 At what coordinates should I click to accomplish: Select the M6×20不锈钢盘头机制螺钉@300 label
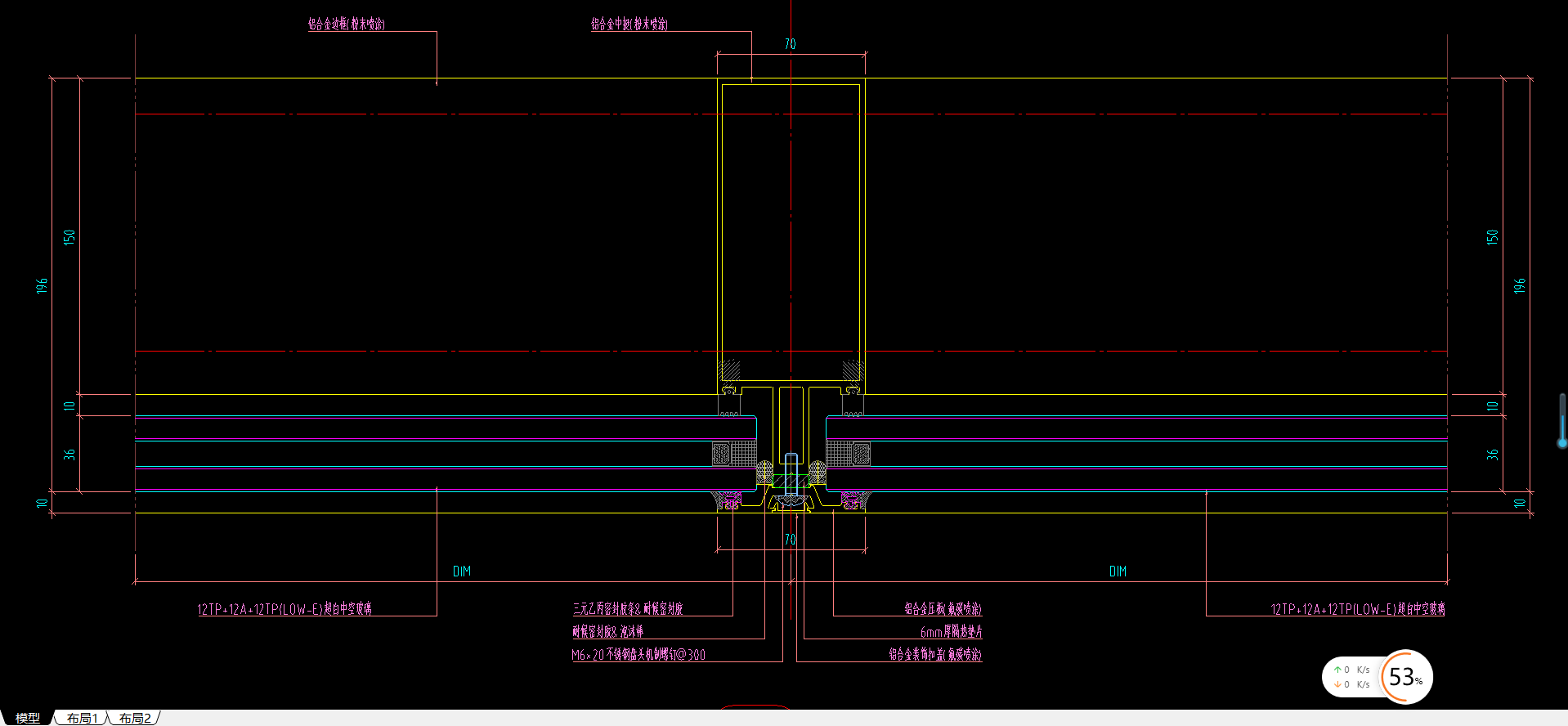pyautogui.click(x=638, y=654)
